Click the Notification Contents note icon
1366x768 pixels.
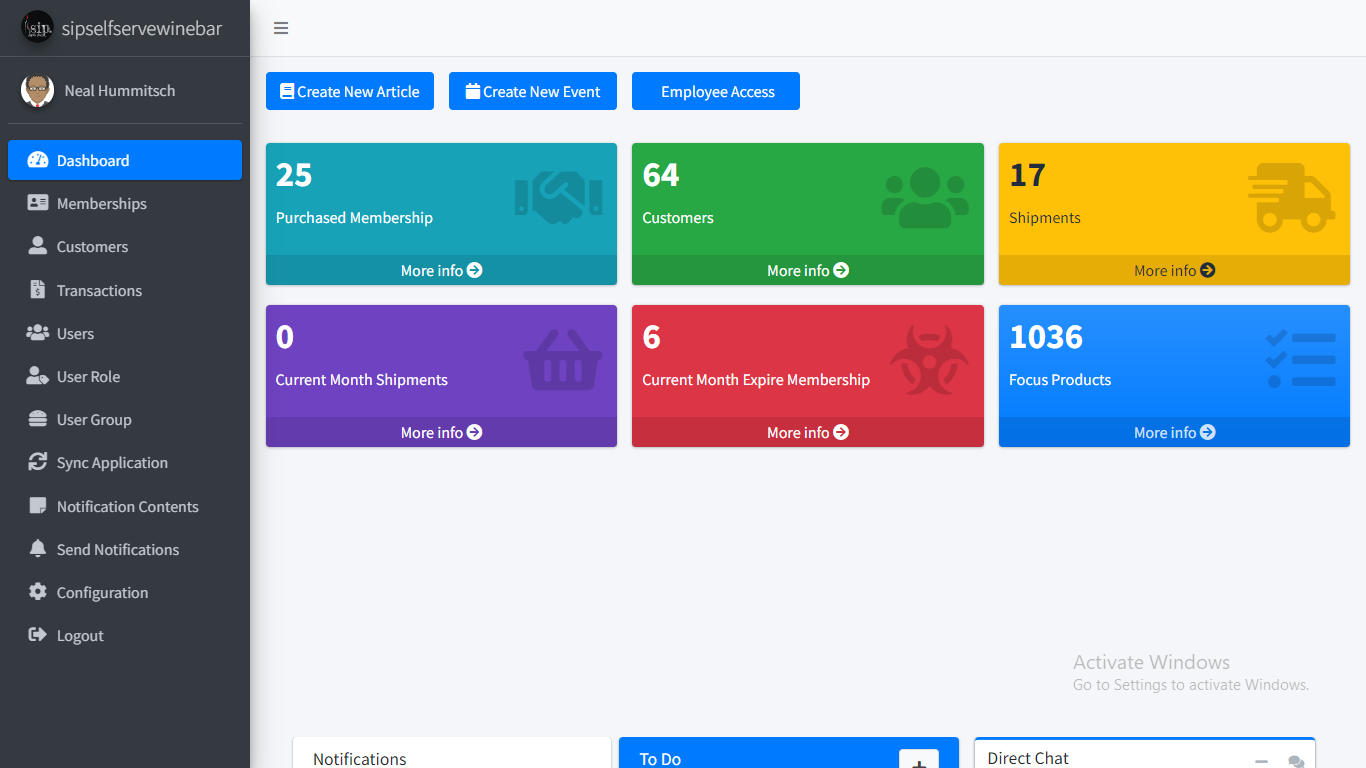(x=38, y=506)
